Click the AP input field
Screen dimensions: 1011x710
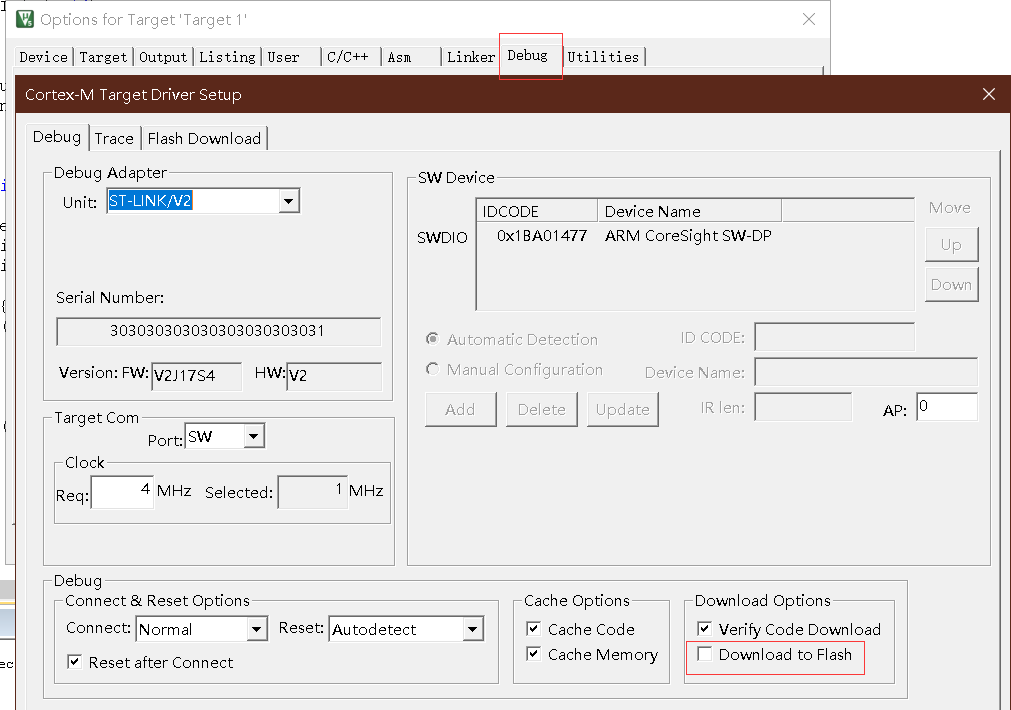point(947,407)
